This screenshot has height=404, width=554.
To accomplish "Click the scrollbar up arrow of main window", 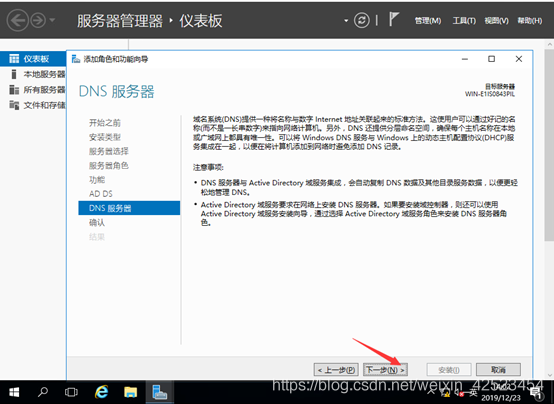I will [x=550, y=45].
